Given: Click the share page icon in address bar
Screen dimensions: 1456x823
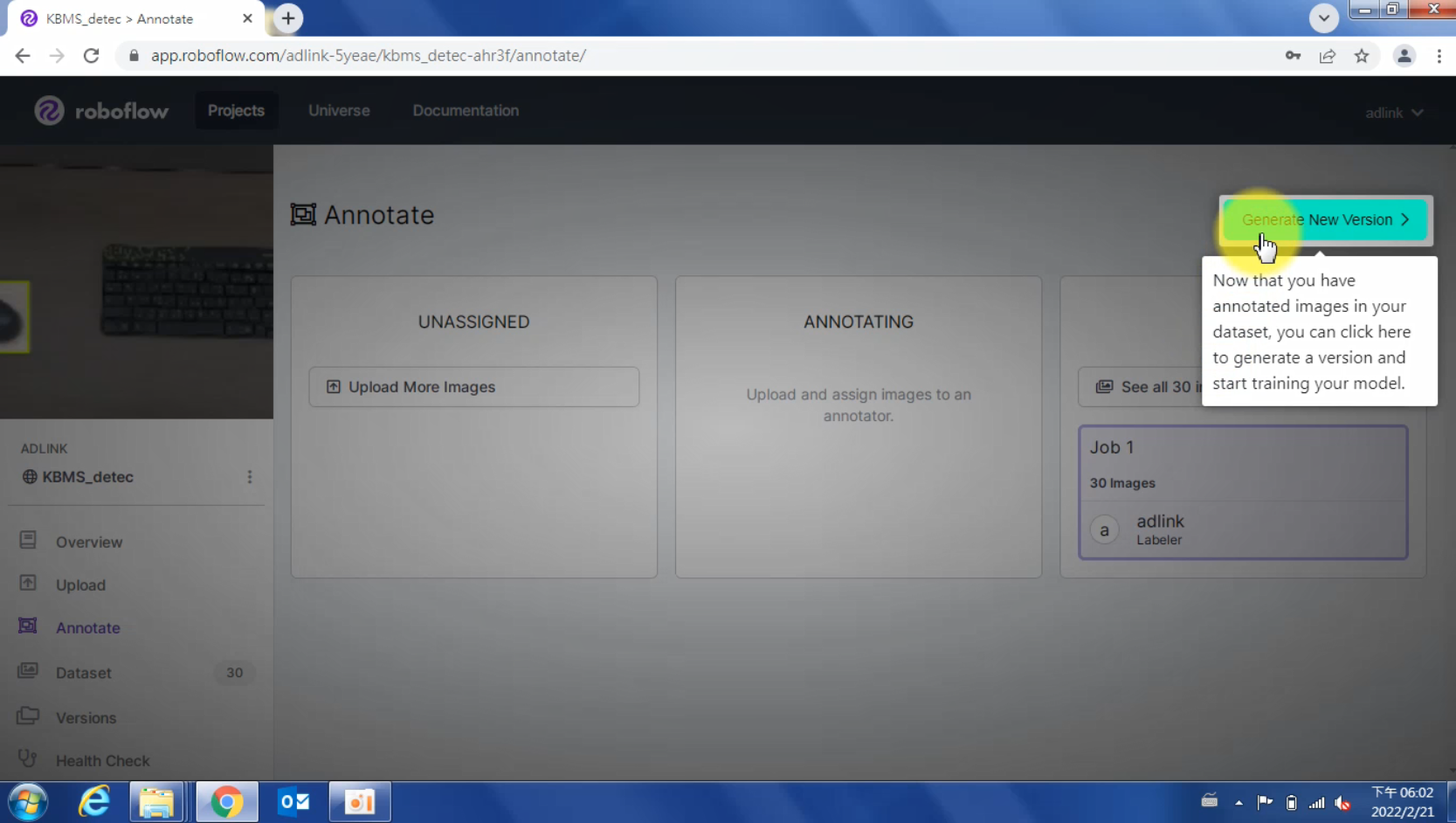Looking at the screenshot, I should [1328, 56].
